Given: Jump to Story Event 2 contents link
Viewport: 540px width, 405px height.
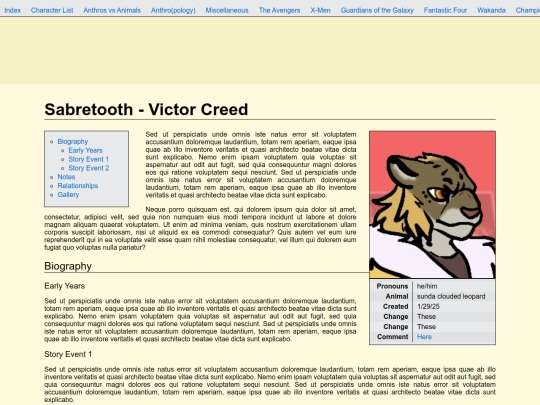Looking at the screenshot, I should (89, 168).
